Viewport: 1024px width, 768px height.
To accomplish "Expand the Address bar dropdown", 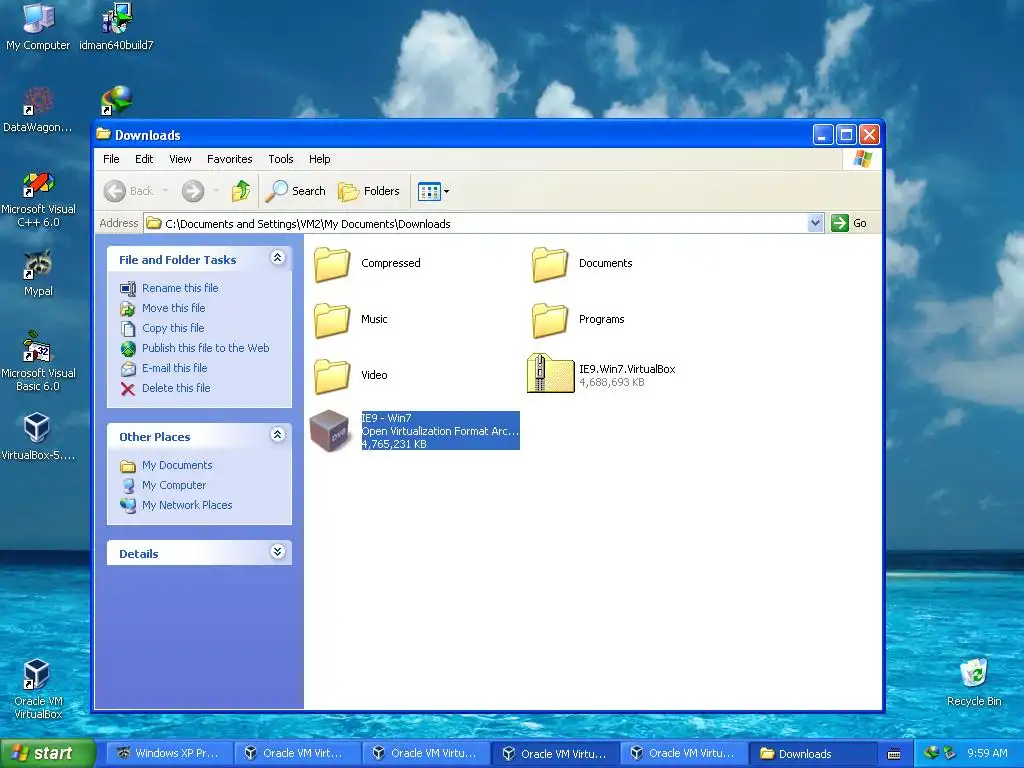I will coord(815,223).
